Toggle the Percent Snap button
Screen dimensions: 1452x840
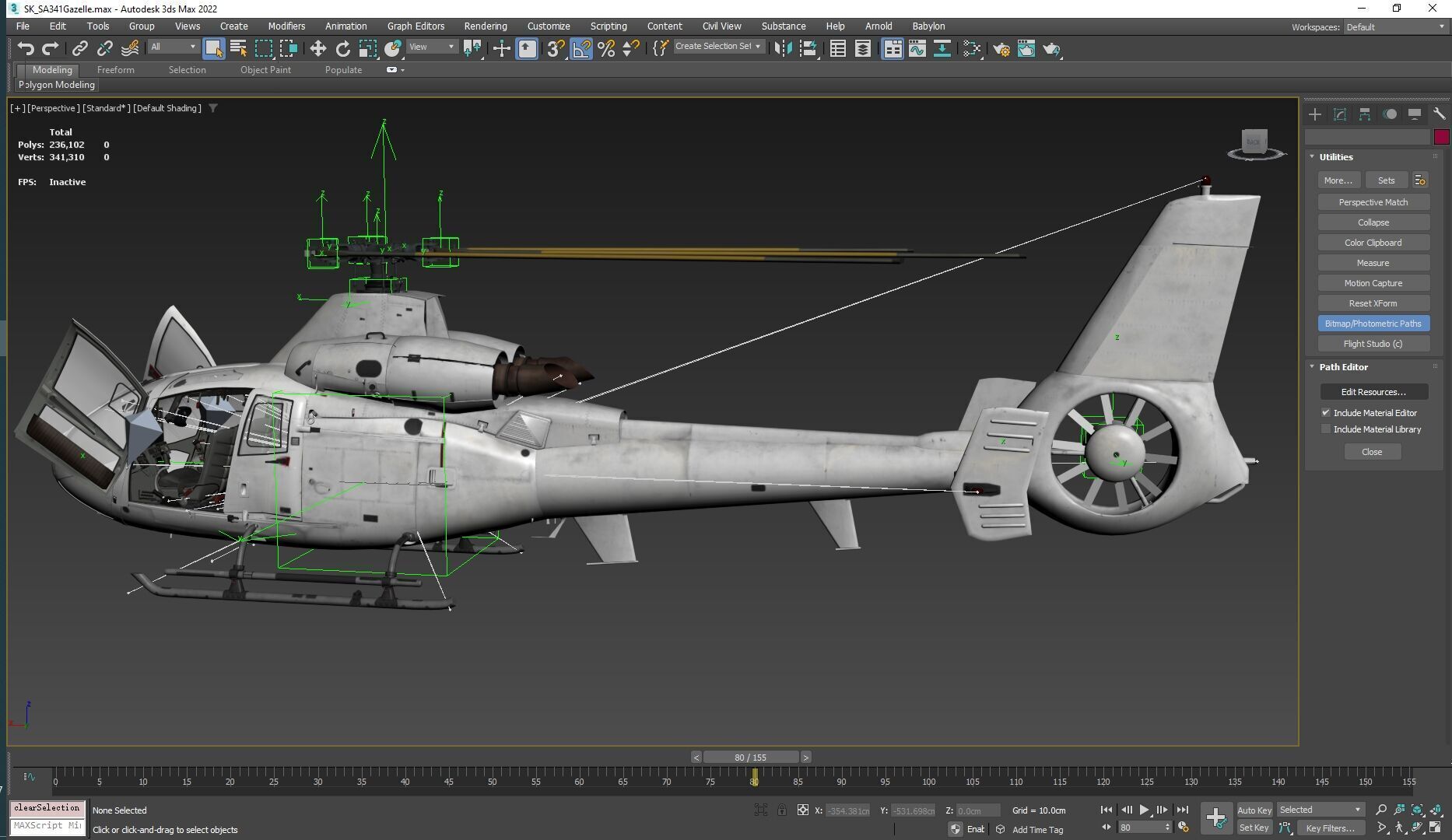(x=606, y=49)
